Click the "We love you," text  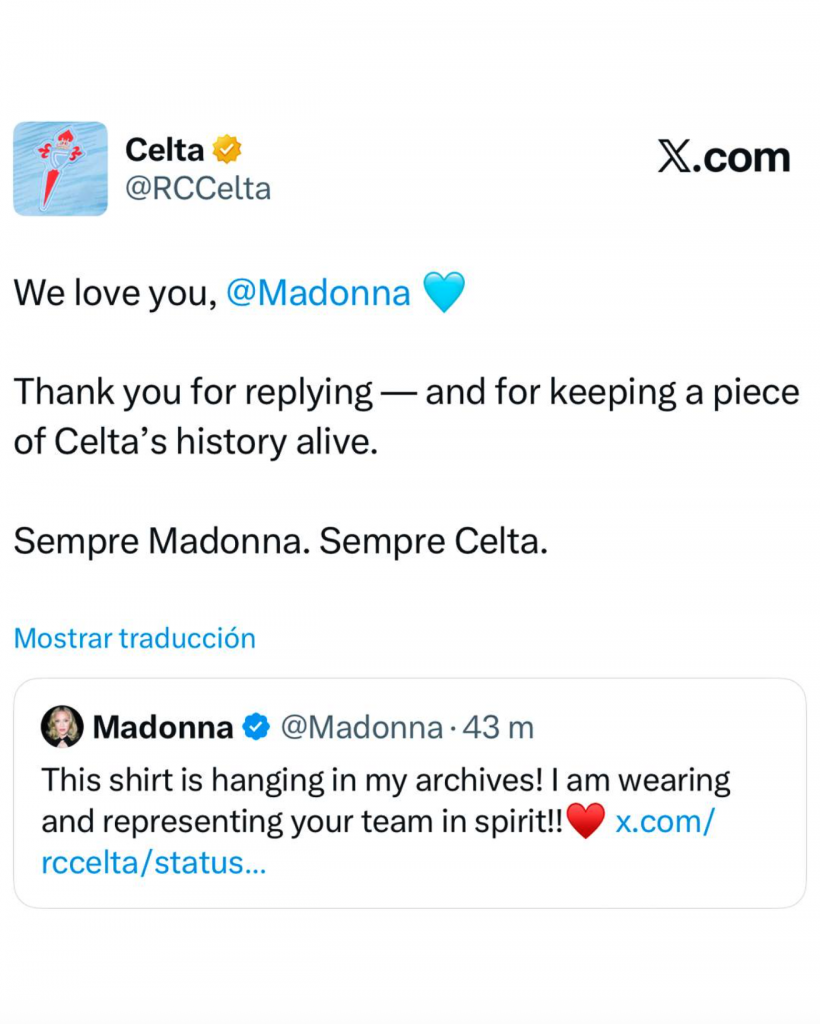[x=114, y=293]
